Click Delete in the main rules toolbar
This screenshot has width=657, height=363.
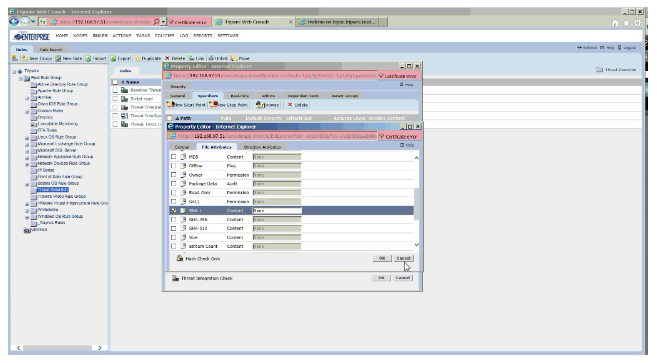point(175,58)
